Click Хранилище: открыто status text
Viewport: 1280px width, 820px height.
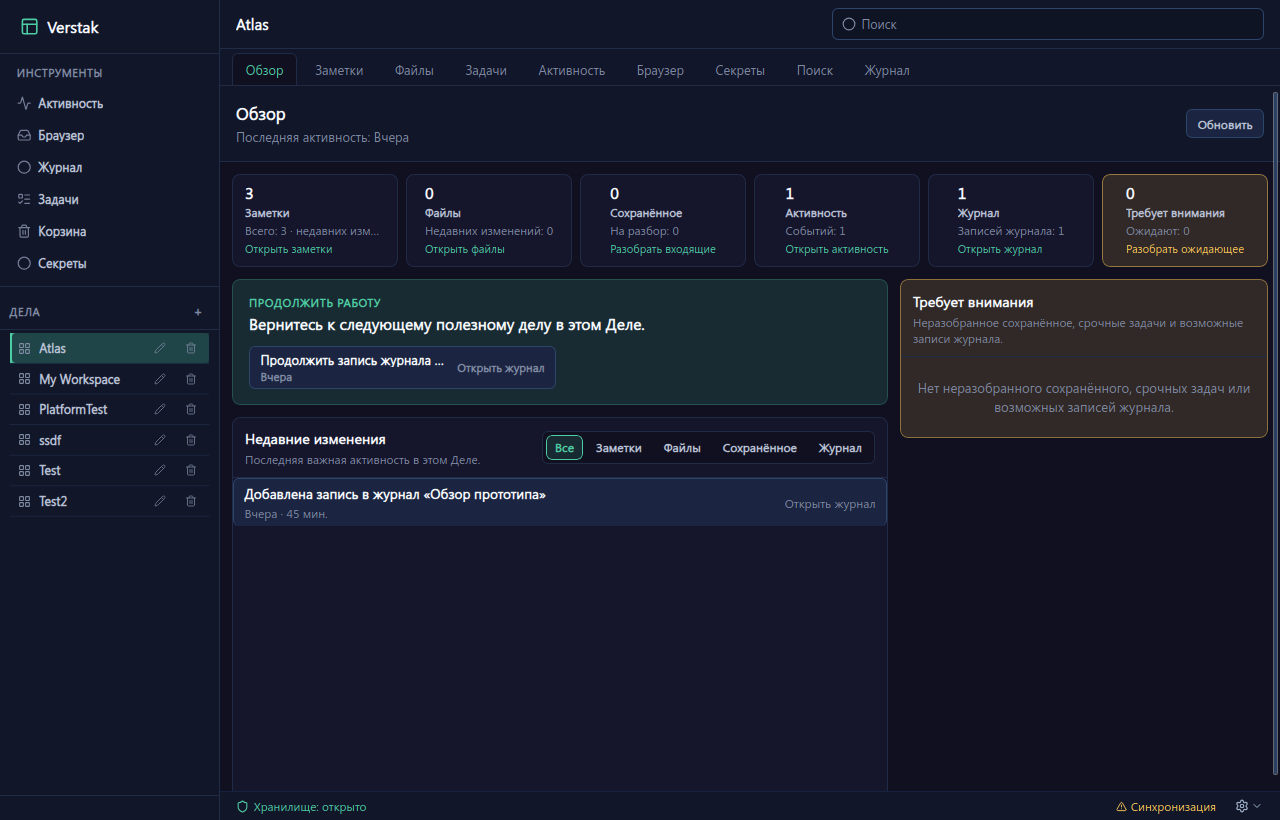310,807
